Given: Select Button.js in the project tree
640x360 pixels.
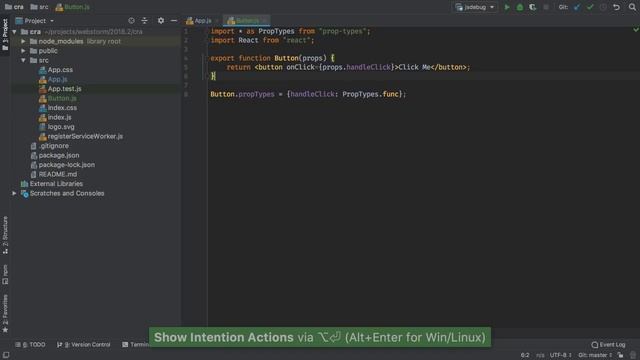Looking at the screenshot, I should click(x=62, y=98).
